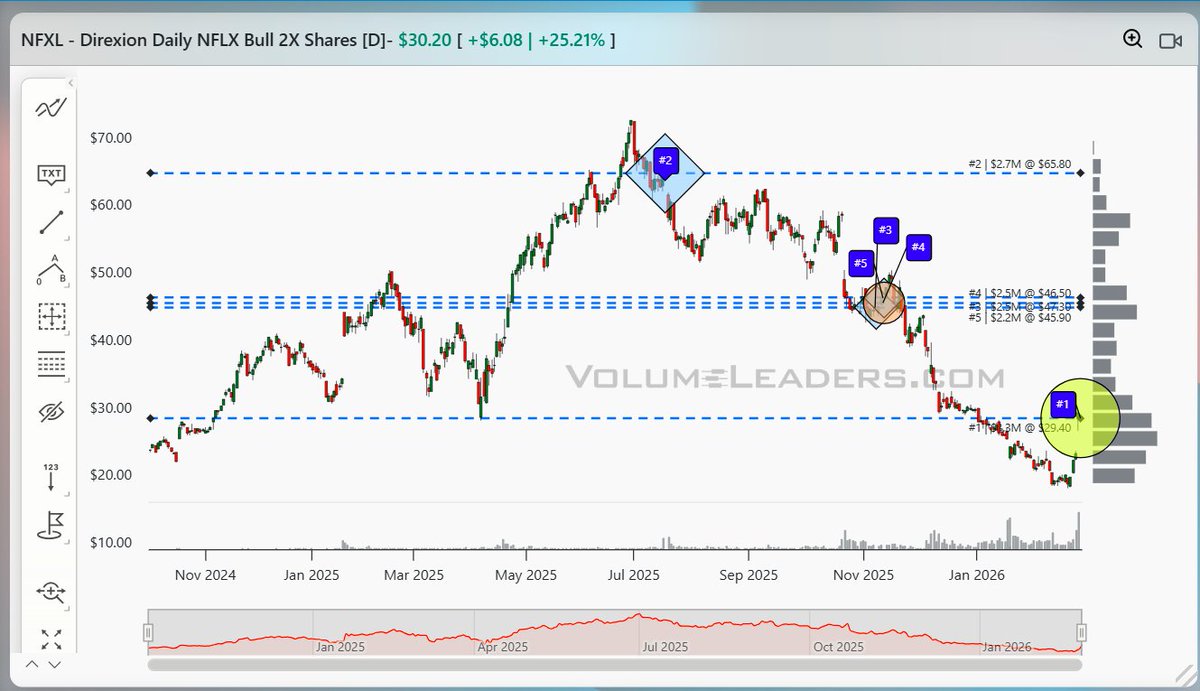Click the 'Nov 2024' axis date label
The image size is (1200, 691).
pos(205,575)
